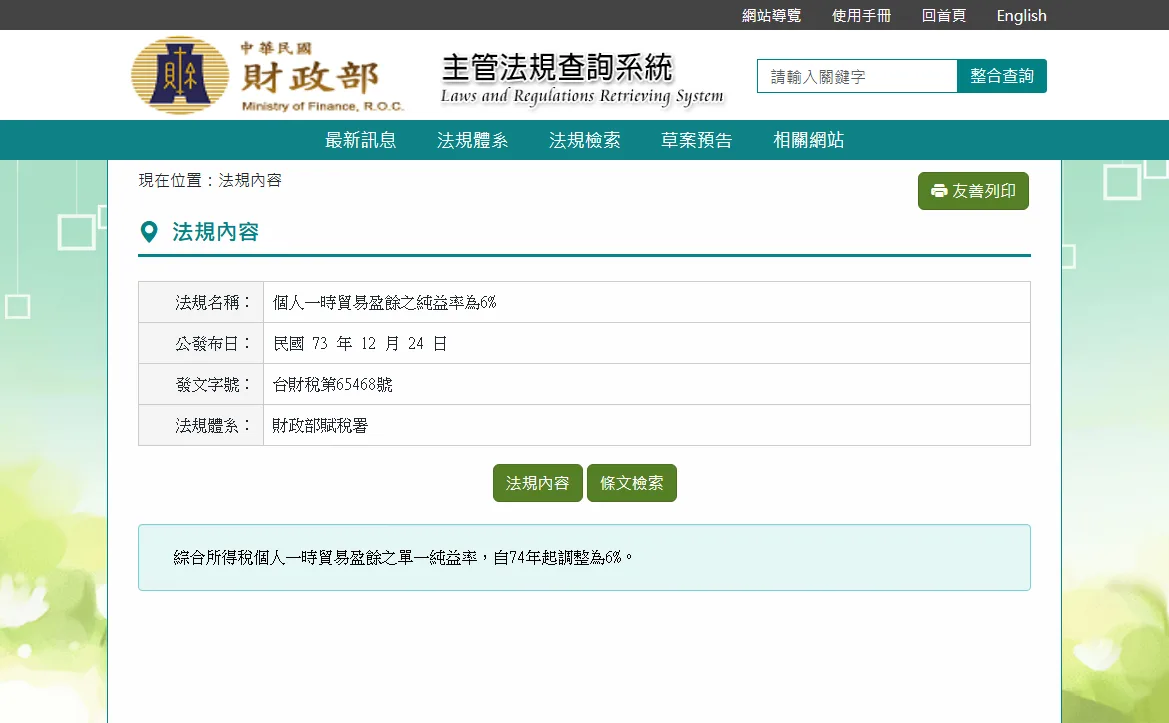
Task: Select regulation name 個人一時貿易盈餘之純益率為6%
Action: point(384,303)
